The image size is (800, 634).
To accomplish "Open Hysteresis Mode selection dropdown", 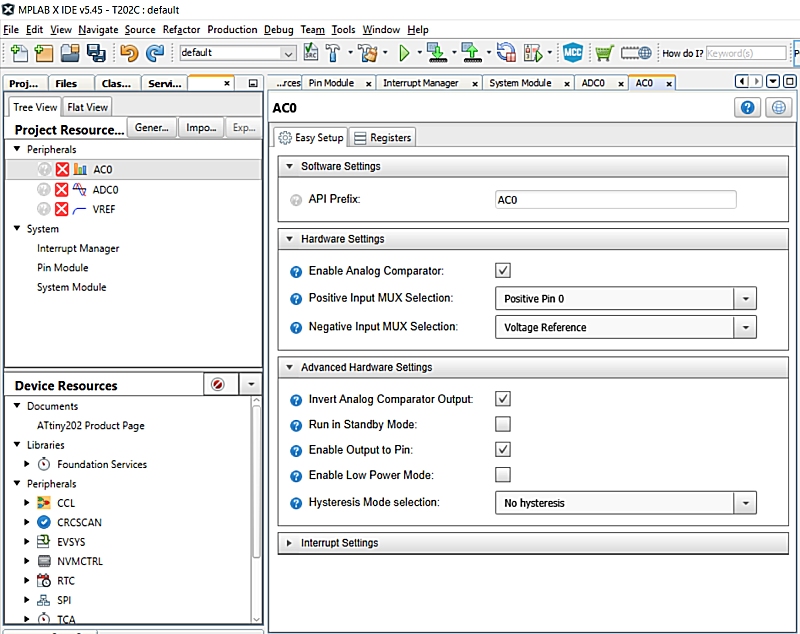I will click(745, 503).
